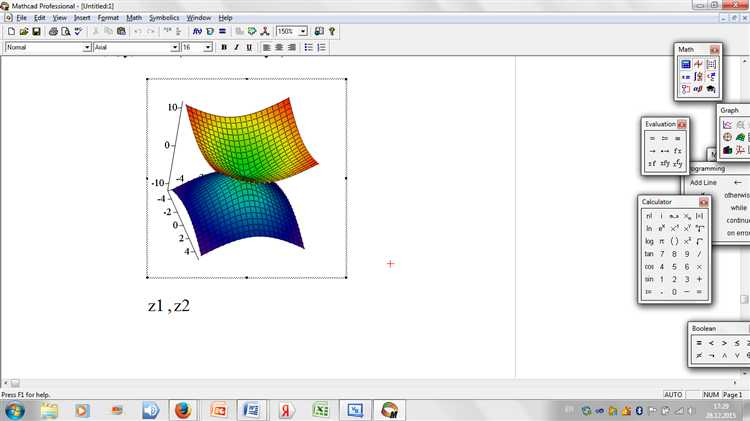Expand the 150% zoom dropdown
The height and width of the screenshot is (421, 750).
click(303, 32)
